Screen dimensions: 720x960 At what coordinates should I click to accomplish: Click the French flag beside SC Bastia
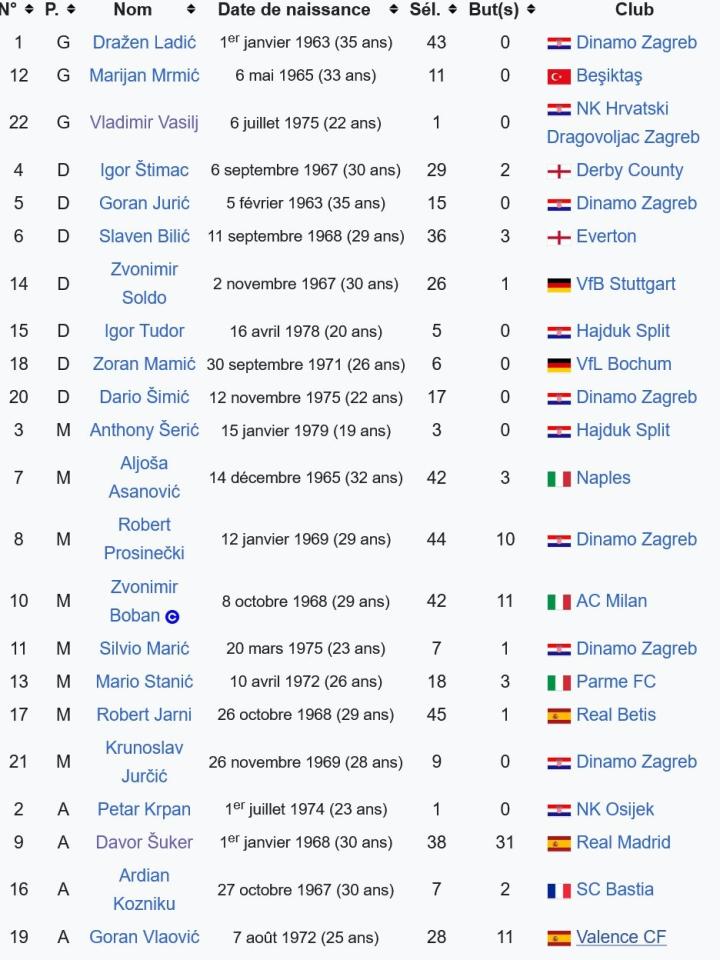(559, 891)
